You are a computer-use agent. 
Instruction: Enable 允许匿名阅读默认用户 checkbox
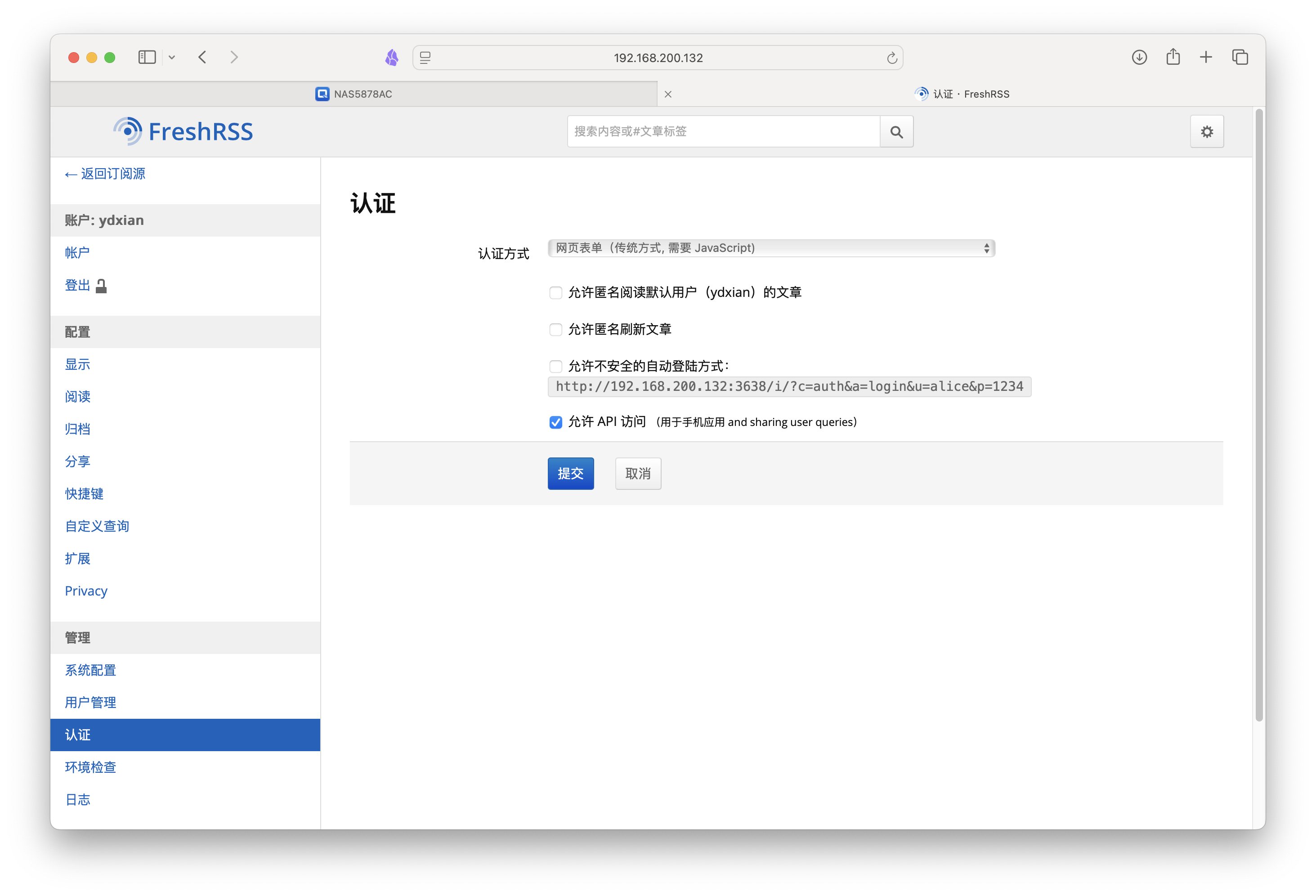click(555, 293)
